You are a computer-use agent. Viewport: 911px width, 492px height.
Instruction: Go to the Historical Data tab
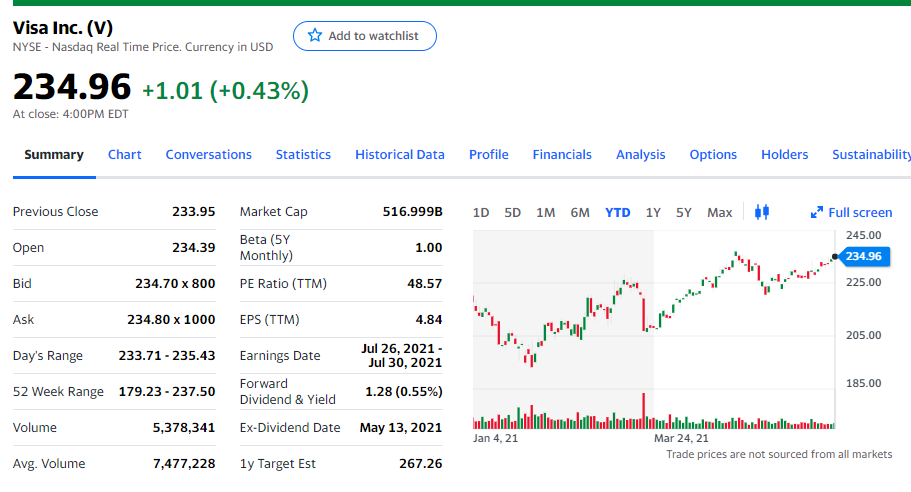pos(399,154)
